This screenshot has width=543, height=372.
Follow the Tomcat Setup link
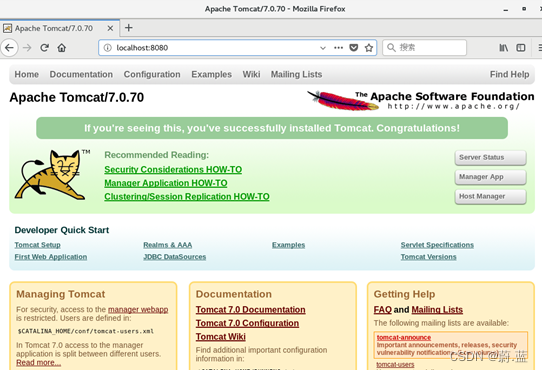[x=37, y=245]
